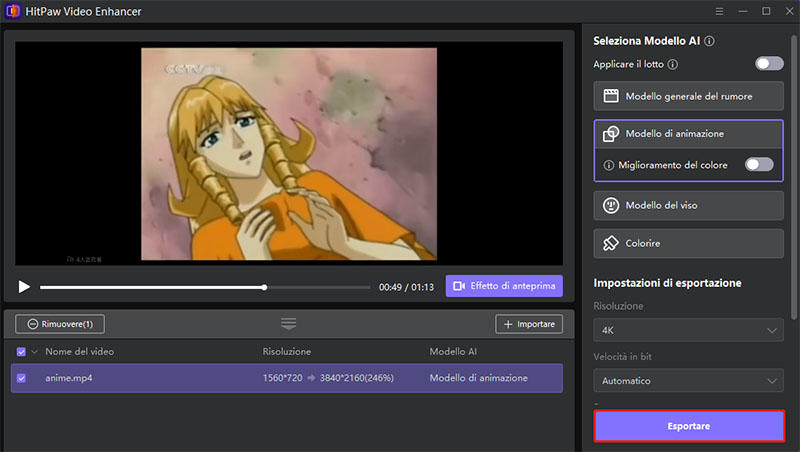800x452 pixels.
Task: Click info icon beside Applicare il lotto
Action: [x=673, y=64]
